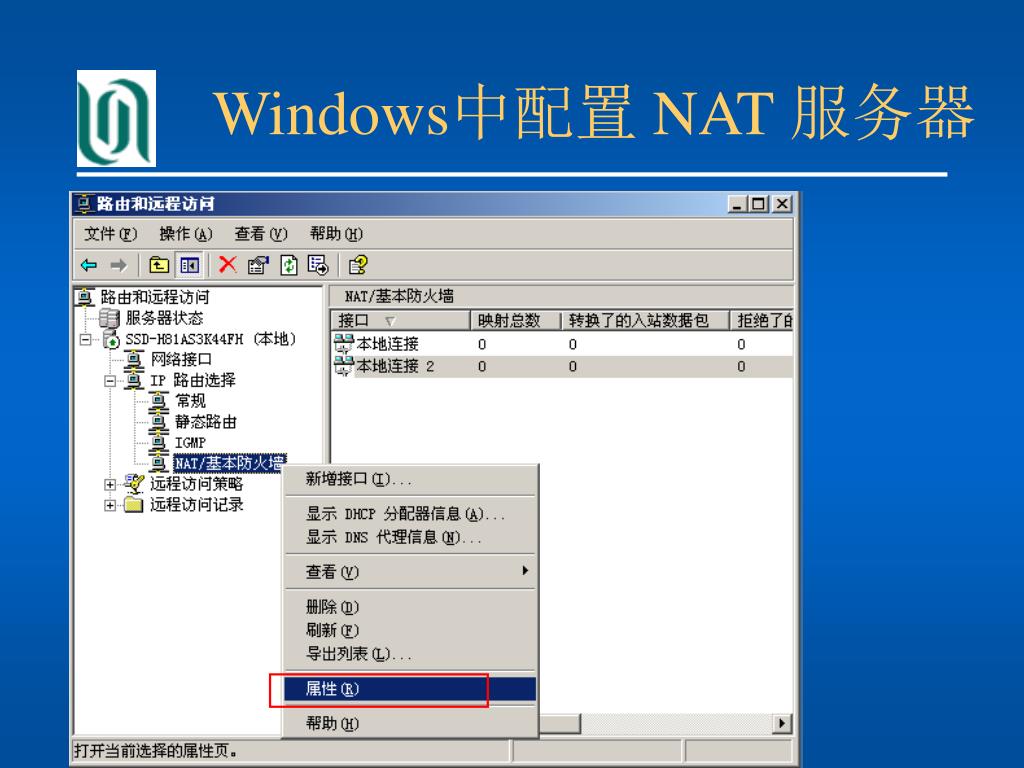Open the 查看(V) submenu arrow in context menu

click(x=524, y=571)
